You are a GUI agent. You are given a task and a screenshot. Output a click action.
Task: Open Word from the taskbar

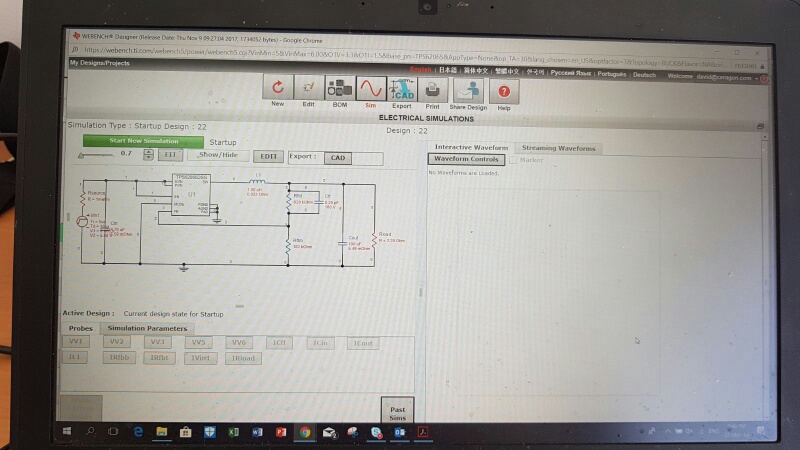point(257,432)
